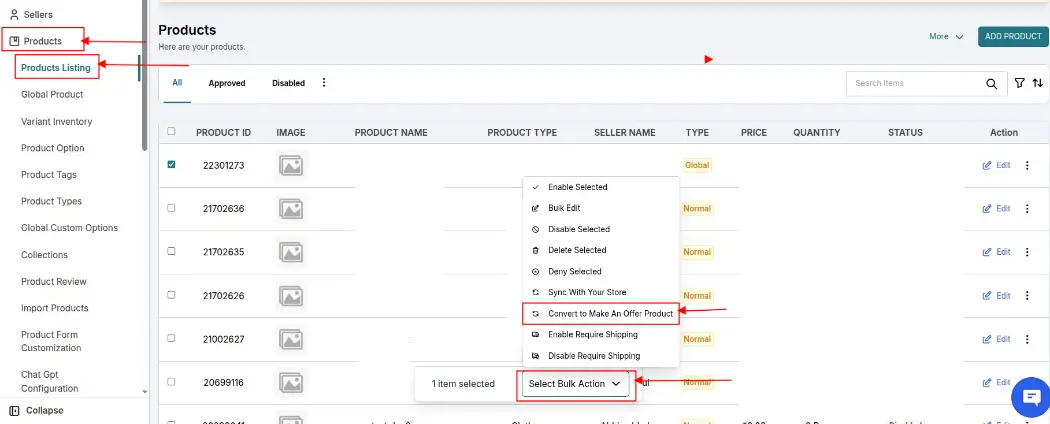
Task: Open Global Custom Options
Action: (69, 228)
